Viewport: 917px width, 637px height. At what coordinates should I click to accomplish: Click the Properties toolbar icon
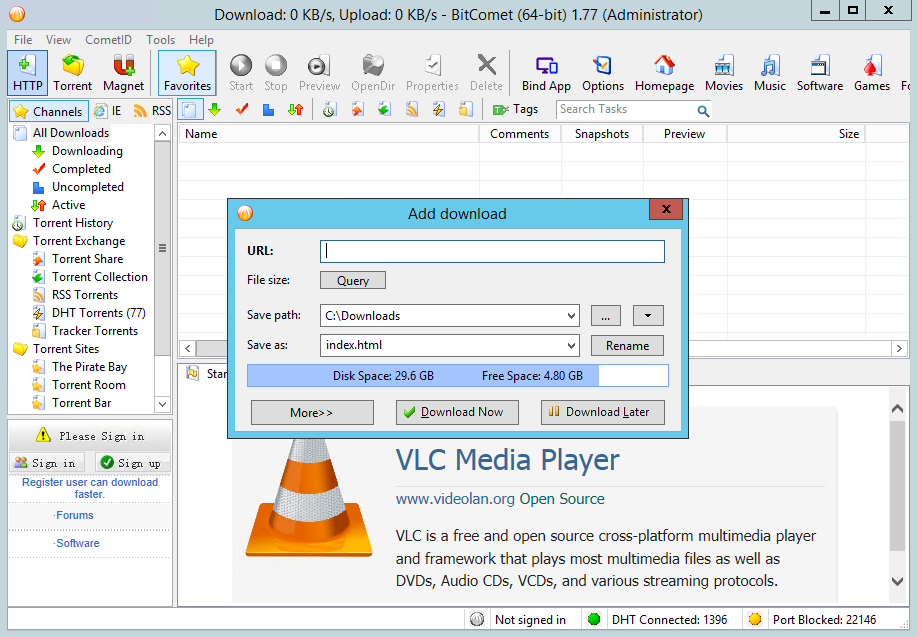[x=432, y=73]
